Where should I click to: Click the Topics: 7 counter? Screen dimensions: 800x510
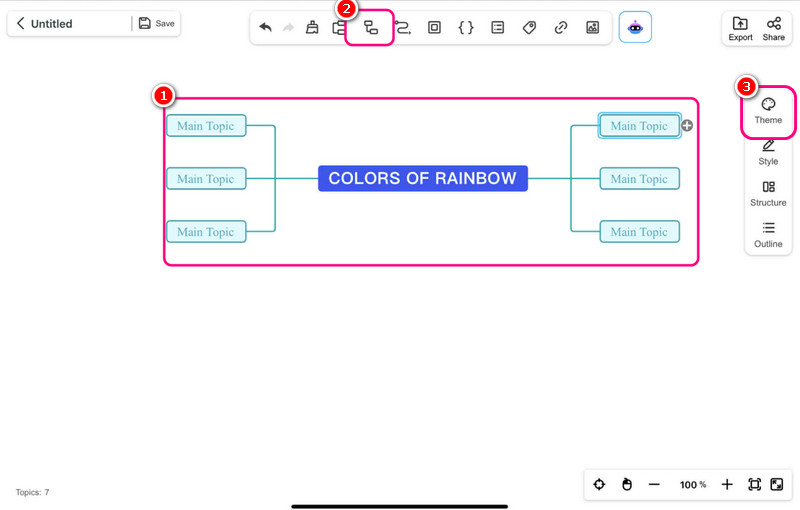pyautogui.click(x=32, y=492)
